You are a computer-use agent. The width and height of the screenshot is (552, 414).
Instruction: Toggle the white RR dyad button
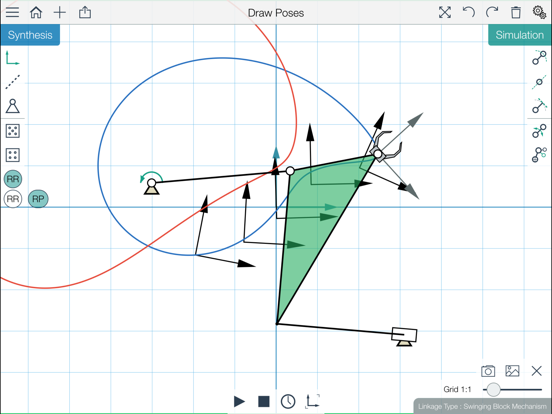13,199
